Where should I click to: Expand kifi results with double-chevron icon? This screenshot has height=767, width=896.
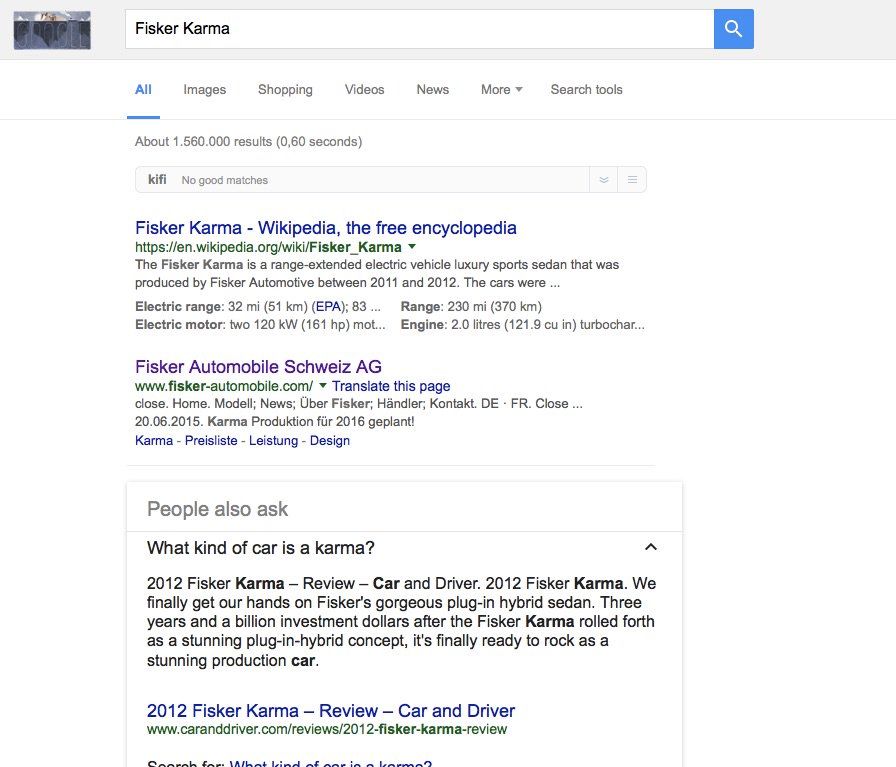[603, 180]
